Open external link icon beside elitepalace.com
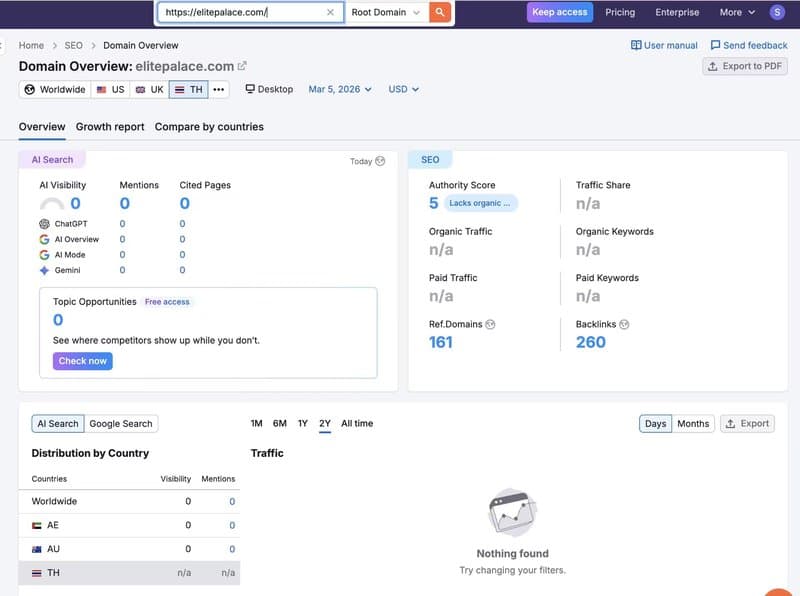Viewport: 800px width, 596px height. 242,66
